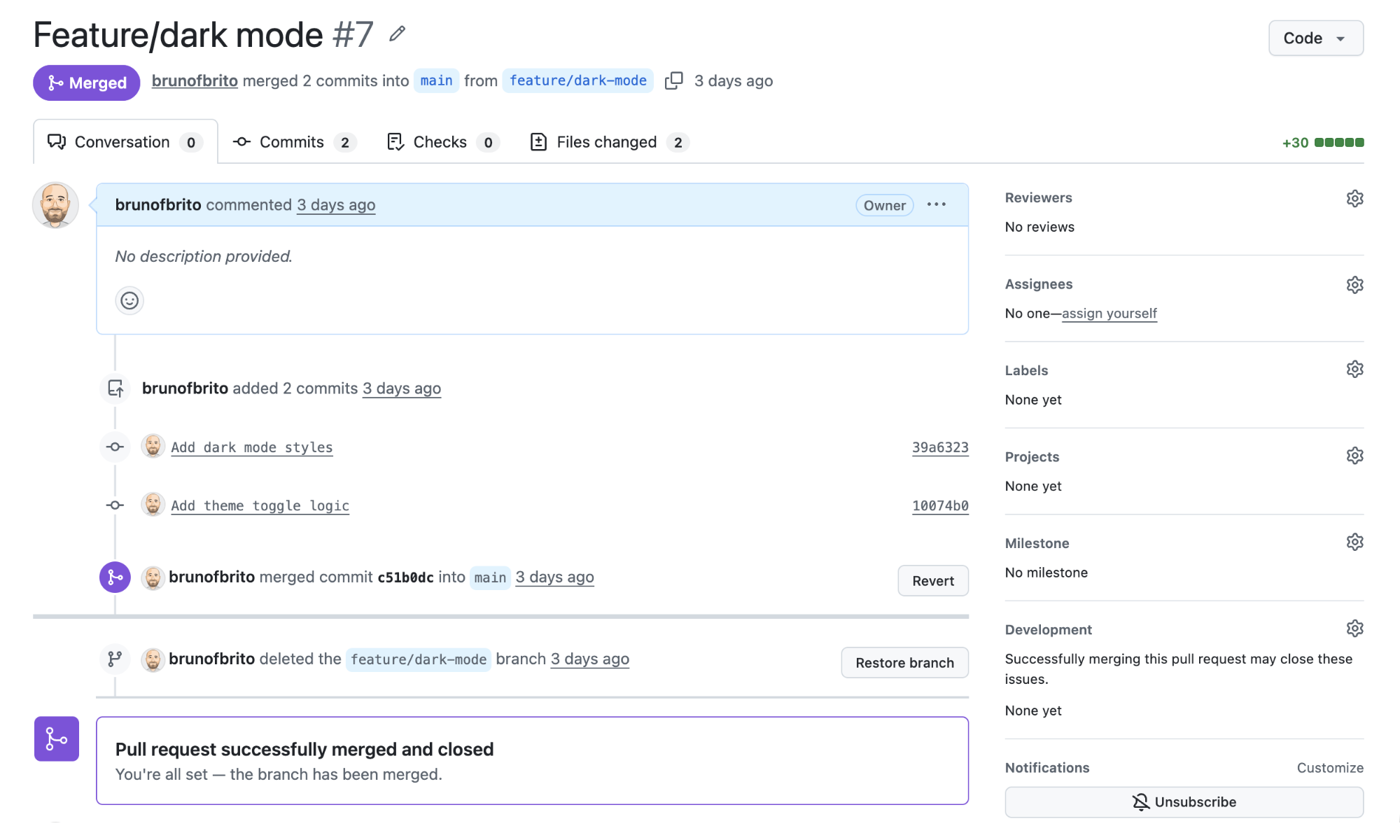
Task: Click the Restore branch button
Action: pos(904,662)
